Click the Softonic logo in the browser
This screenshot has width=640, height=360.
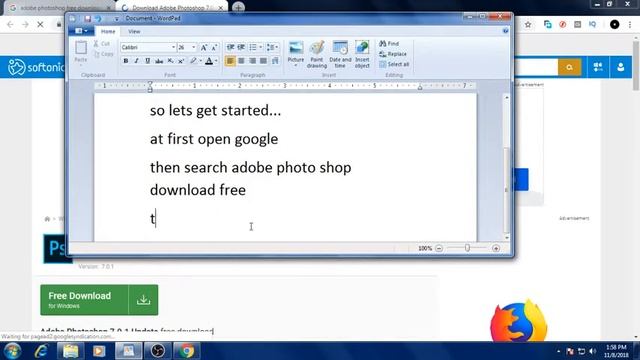tap(35, 67)
